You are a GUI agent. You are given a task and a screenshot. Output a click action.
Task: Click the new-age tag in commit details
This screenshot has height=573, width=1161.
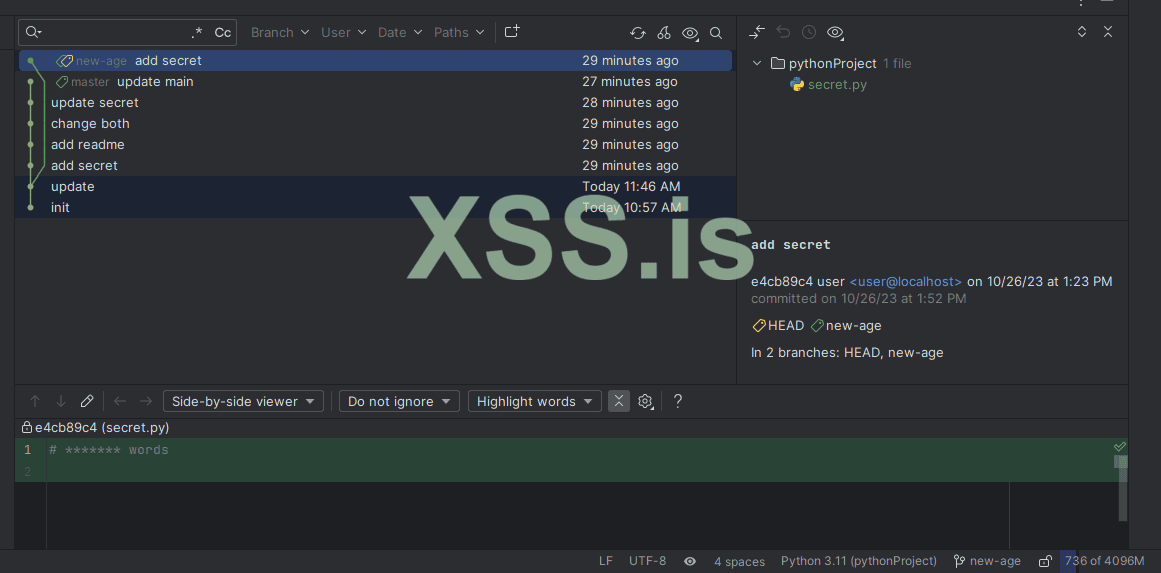pos(846,326)
